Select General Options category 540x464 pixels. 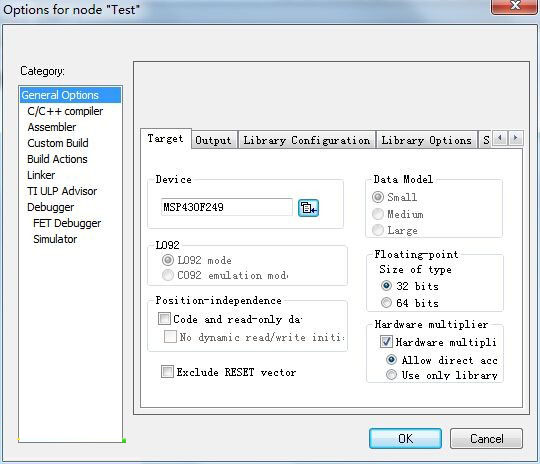pyautogui.click(x=70, y=95)
